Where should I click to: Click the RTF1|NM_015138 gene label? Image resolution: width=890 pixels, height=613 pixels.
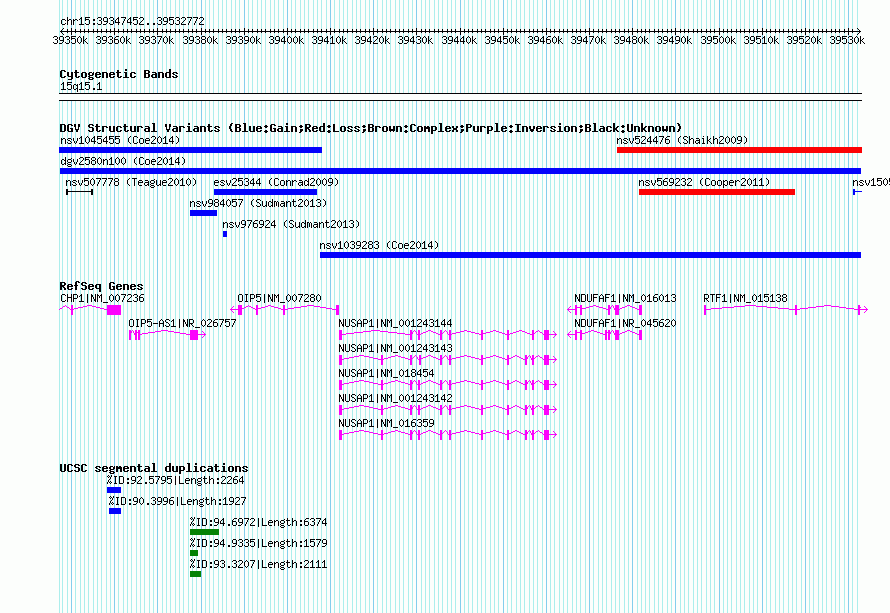[x=745, y=298]
